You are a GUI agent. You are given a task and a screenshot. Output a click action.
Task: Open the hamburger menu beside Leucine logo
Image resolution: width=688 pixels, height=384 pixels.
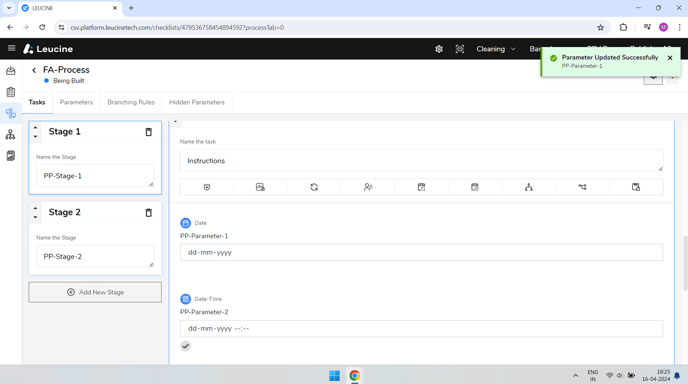(x=11, y=49)
